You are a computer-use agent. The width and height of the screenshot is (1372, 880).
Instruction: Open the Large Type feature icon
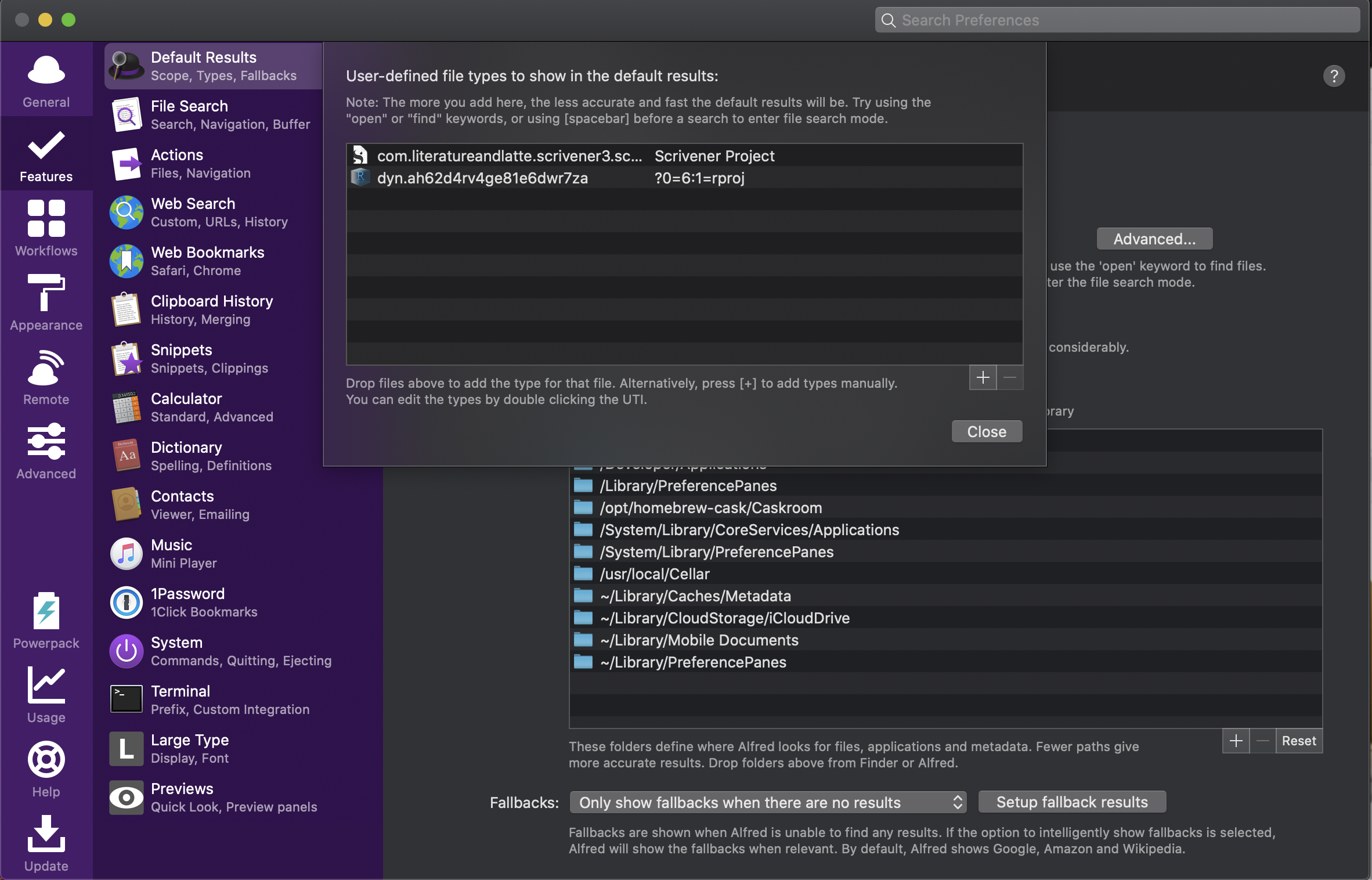coord(127,749)
